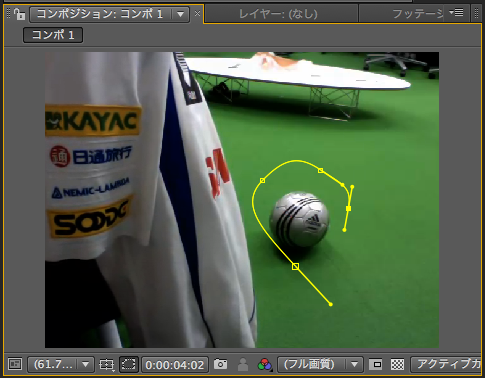Show the last snapshot icon
Viewport: 485px width, 378px height.
click(243, 364)
